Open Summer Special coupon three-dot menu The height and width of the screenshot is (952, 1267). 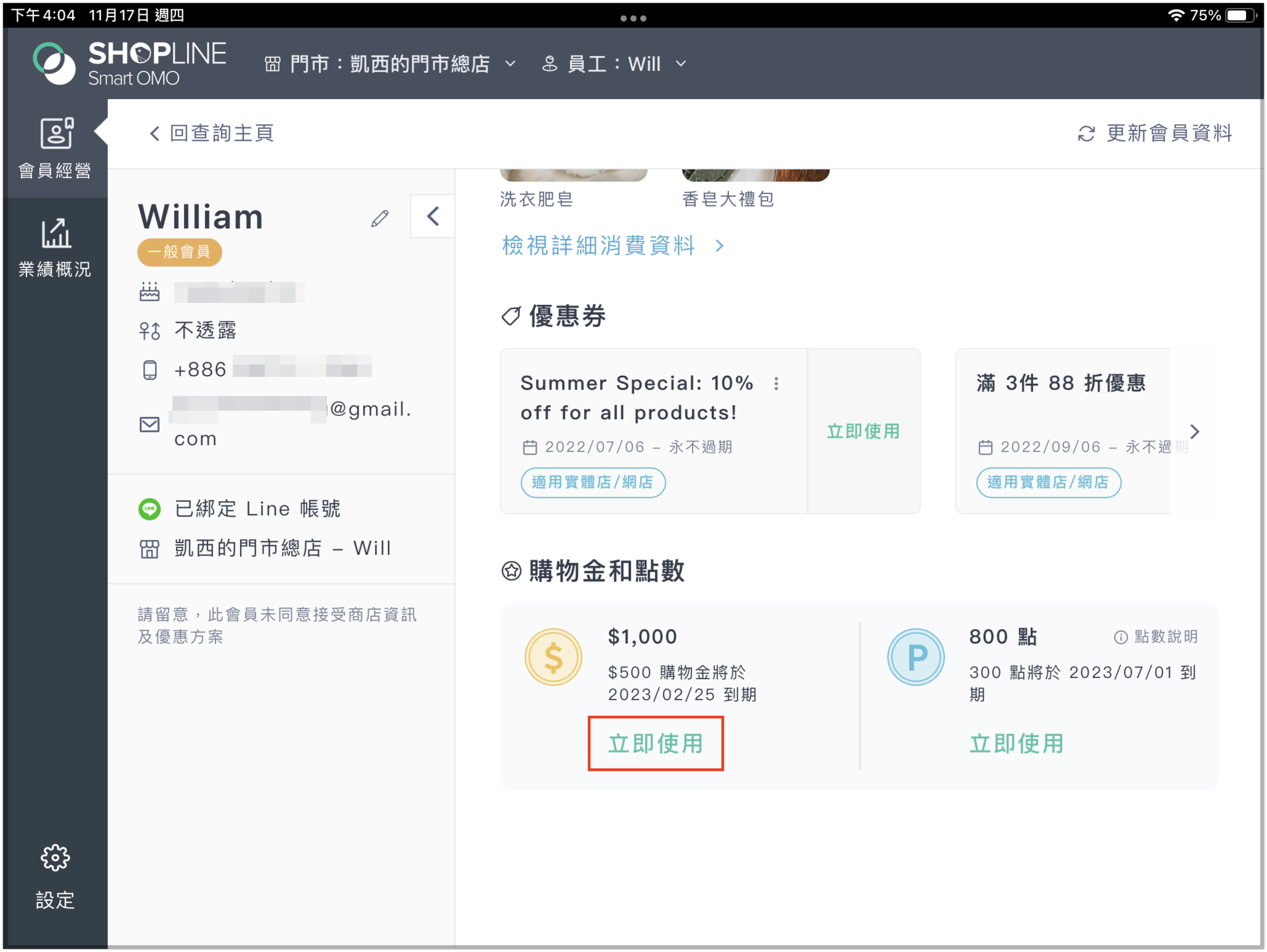click(x=776, y=383)
